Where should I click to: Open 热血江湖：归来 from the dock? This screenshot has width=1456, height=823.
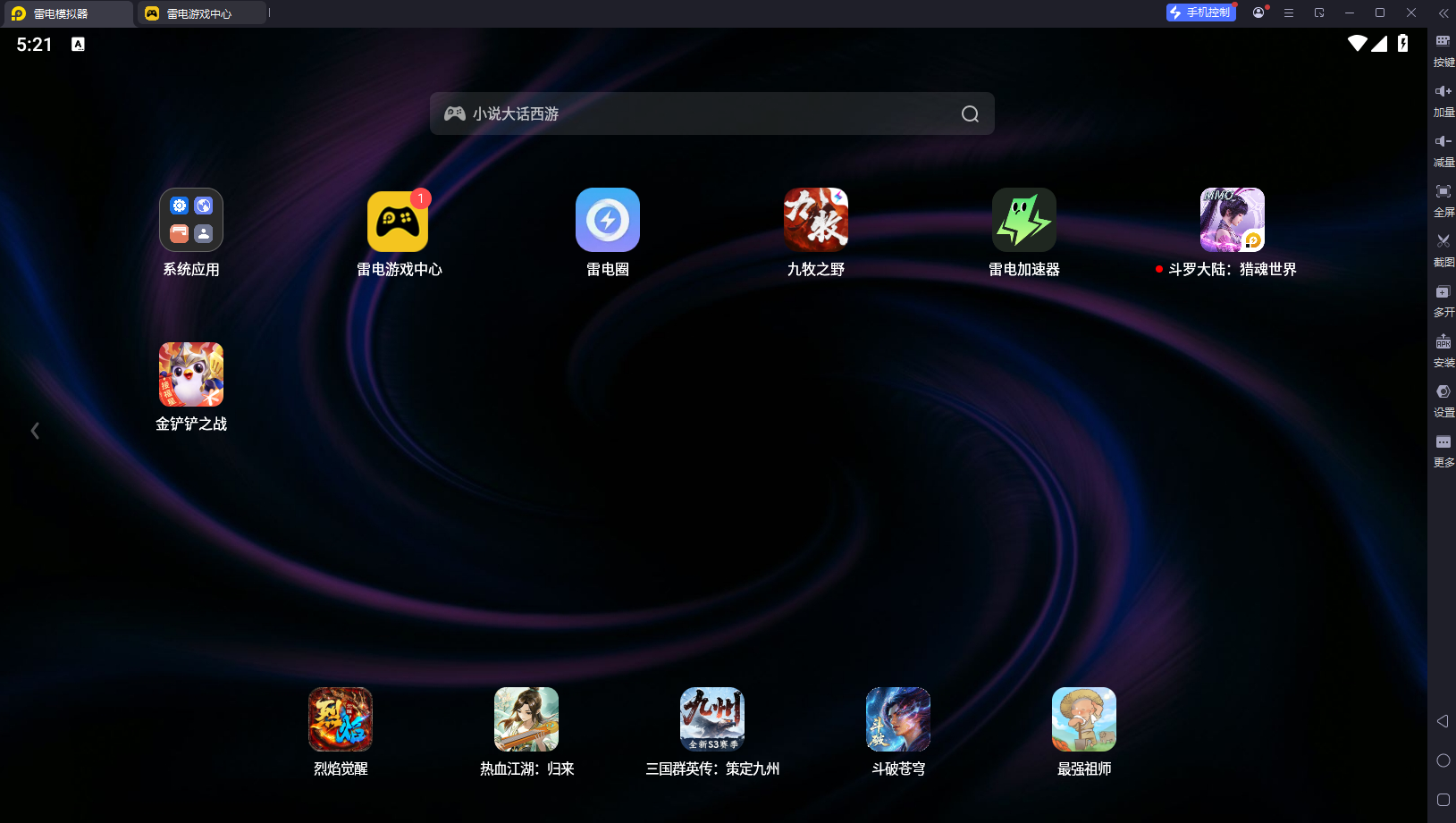click(x=526, y=719)
